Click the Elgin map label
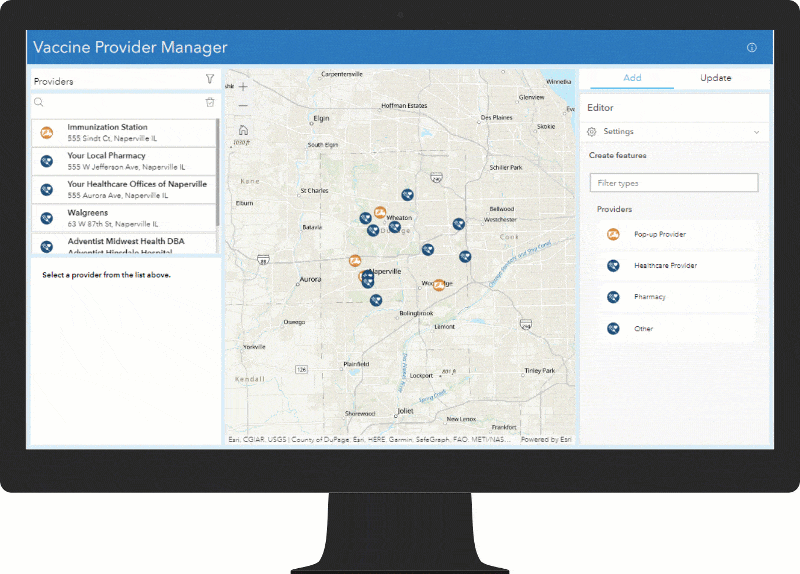Screen dimensions: 800x574 tap(321, 118)
